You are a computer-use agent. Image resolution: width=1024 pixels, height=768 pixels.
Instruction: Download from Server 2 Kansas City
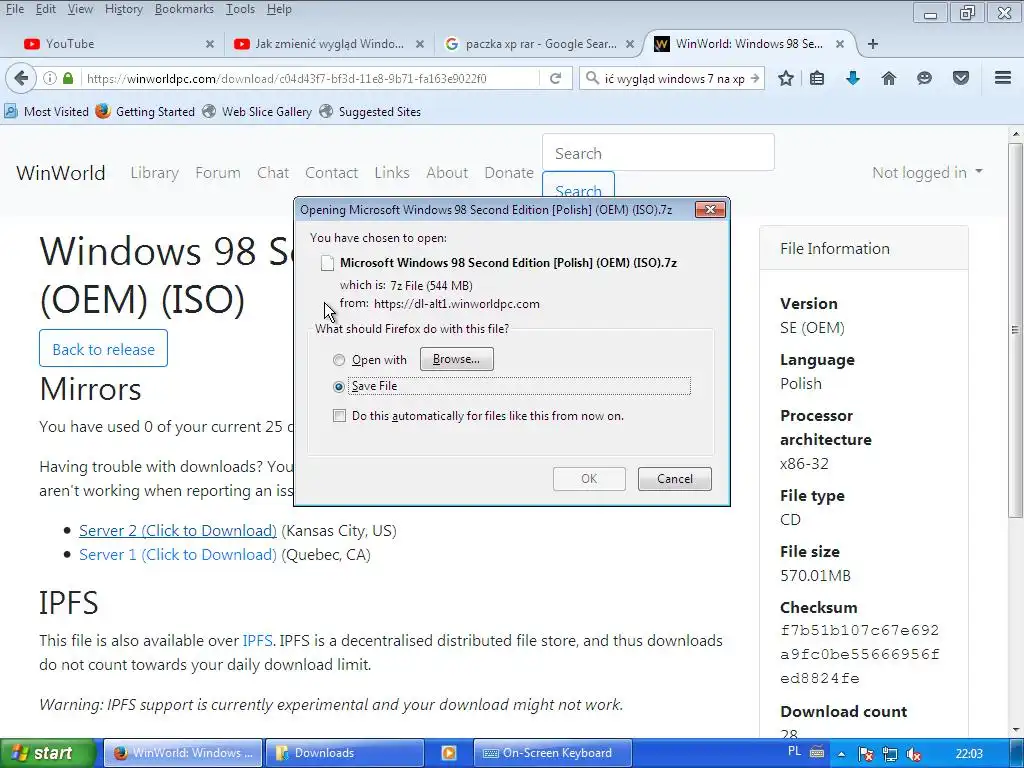(x=178, y=530)
